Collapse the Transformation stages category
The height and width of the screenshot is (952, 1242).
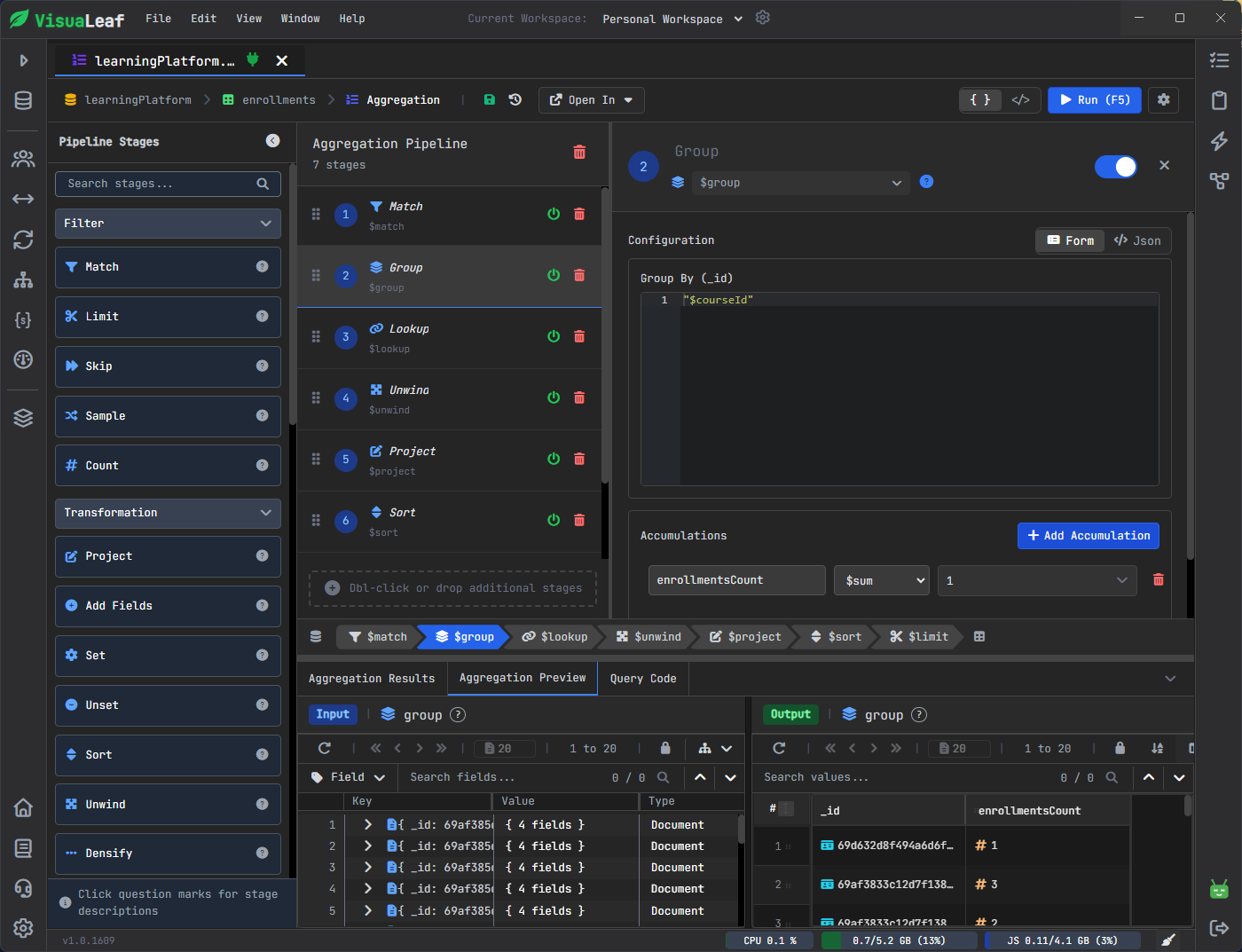click(x=168, y=513)
